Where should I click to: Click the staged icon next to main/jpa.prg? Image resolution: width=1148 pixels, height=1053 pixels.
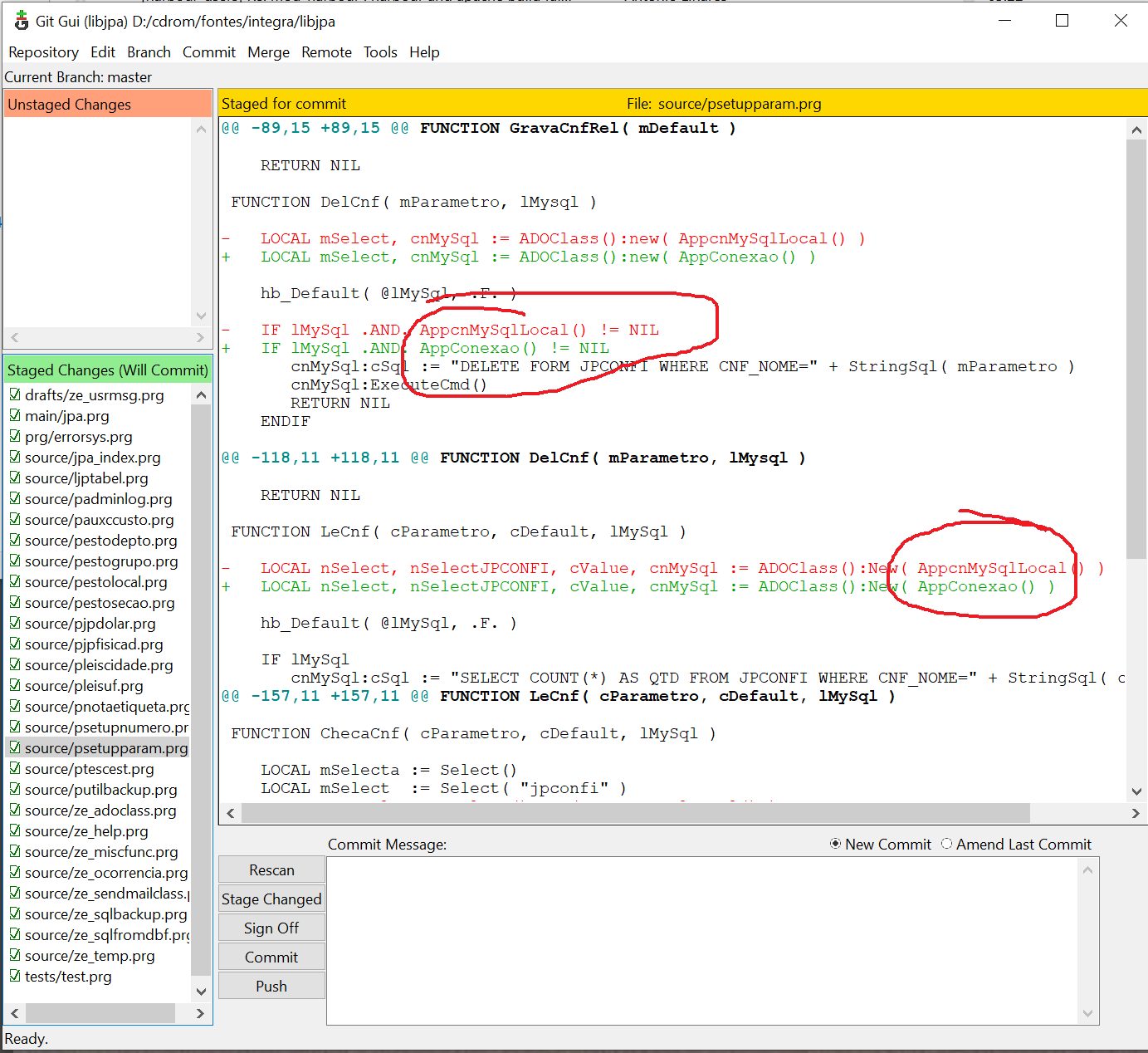[x=15, y=415]
